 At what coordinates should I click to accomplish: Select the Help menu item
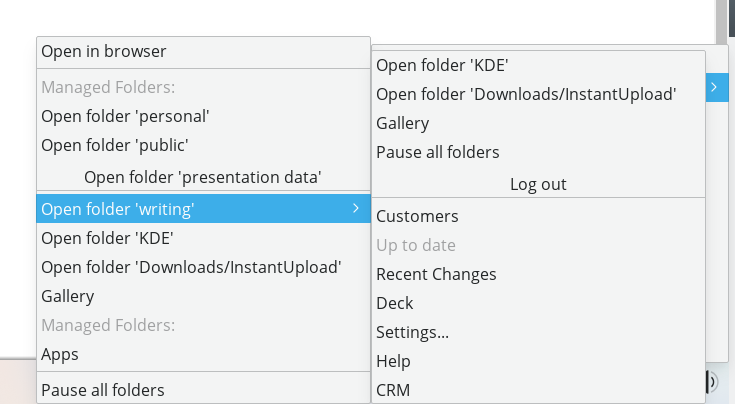click(x=393, y=361)
